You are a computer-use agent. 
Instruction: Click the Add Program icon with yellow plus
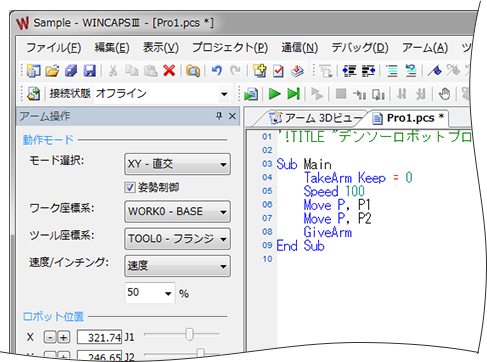pos(259,71)
